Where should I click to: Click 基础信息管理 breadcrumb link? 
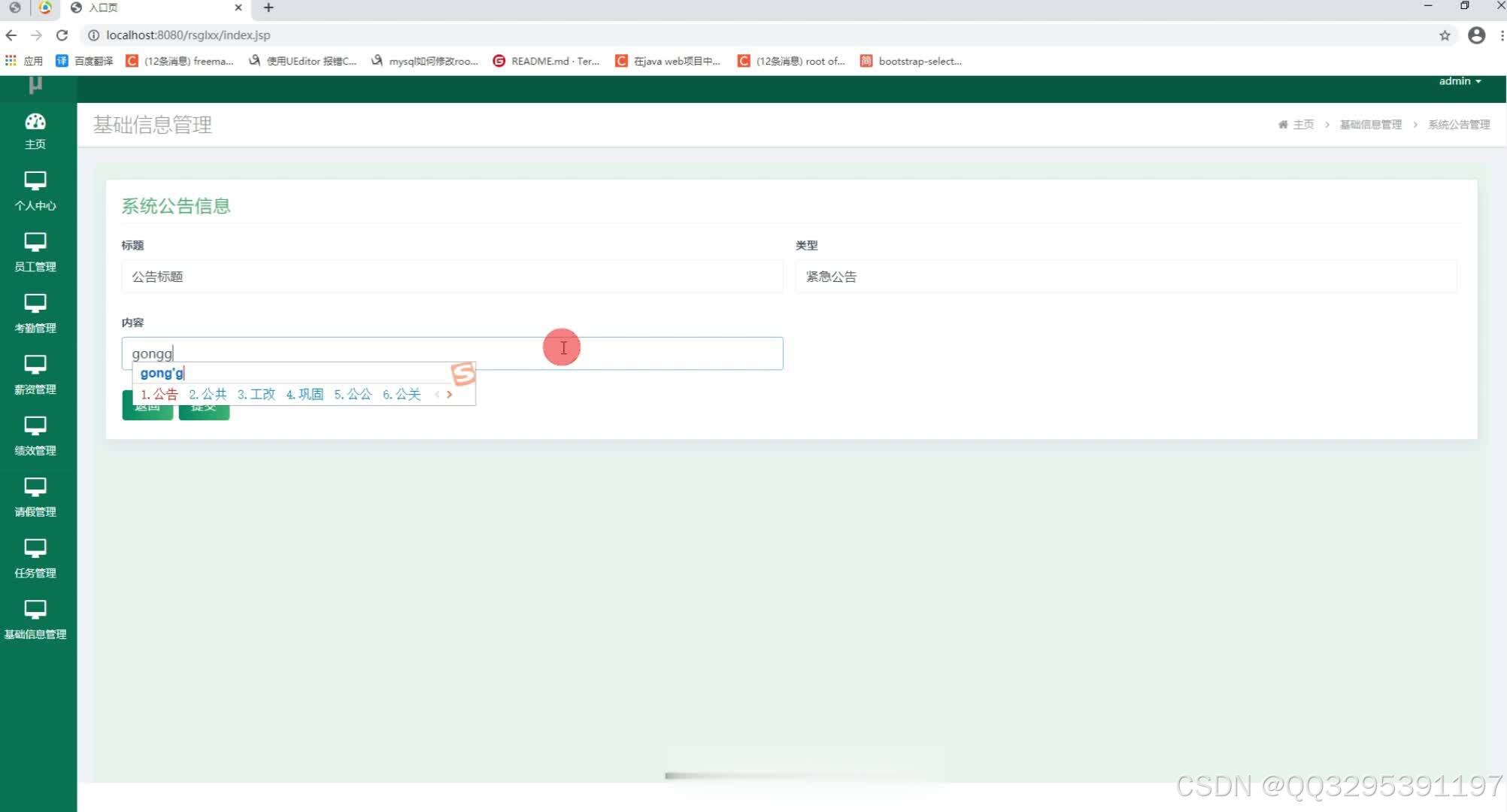tap(1371, 125)
